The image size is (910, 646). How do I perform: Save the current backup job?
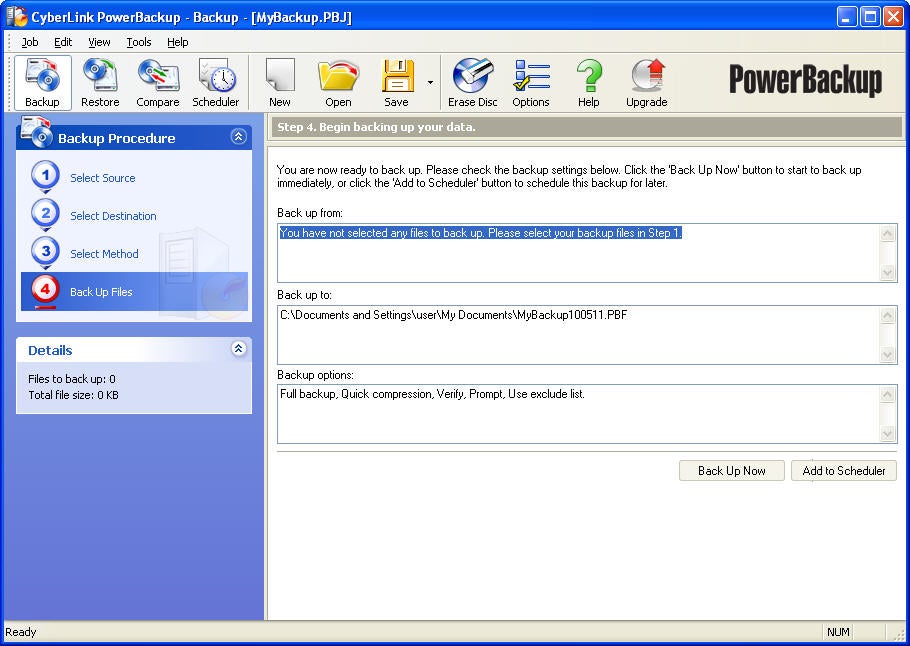(396, 82)
